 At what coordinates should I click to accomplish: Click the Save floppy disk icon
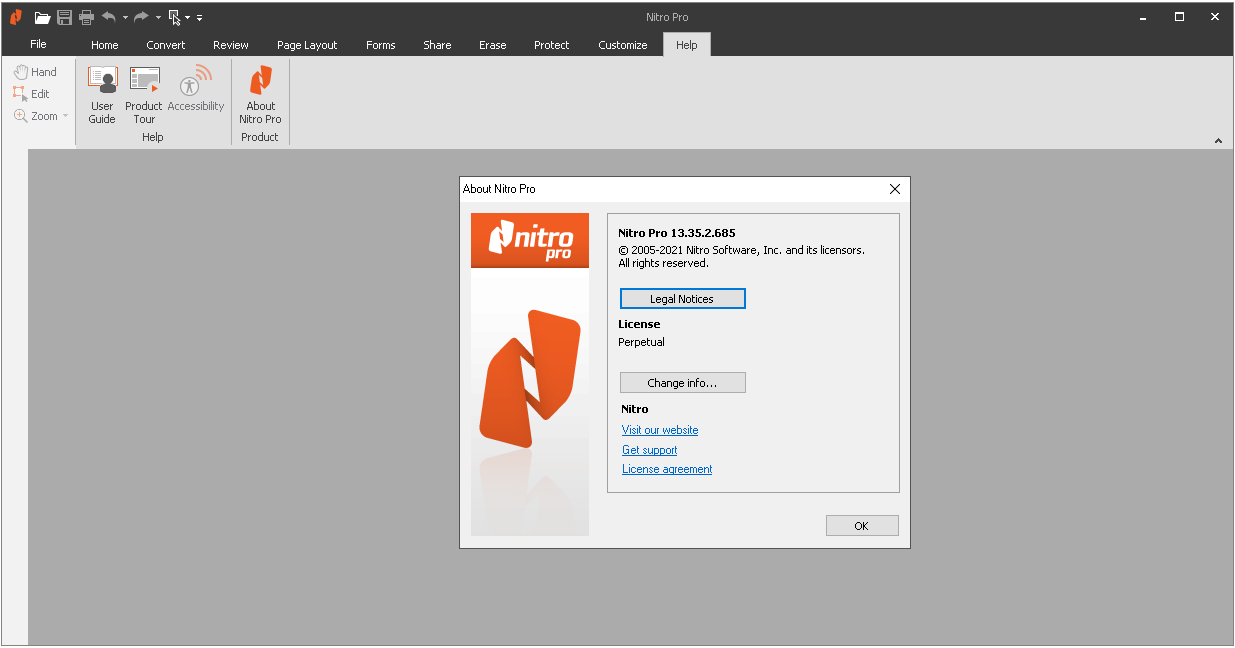click(x=64, y=17)
